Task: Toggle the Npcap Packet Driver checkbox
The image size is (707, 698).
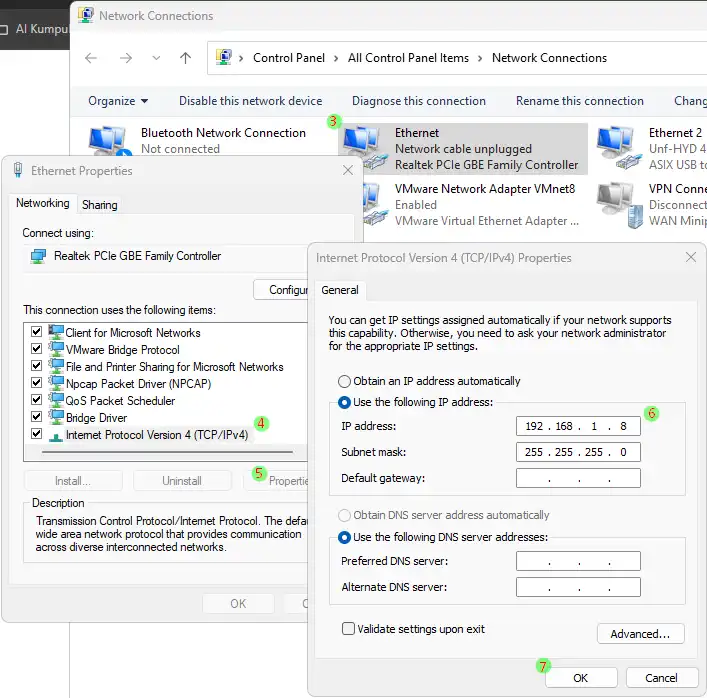Action: [x=37, y=384]
